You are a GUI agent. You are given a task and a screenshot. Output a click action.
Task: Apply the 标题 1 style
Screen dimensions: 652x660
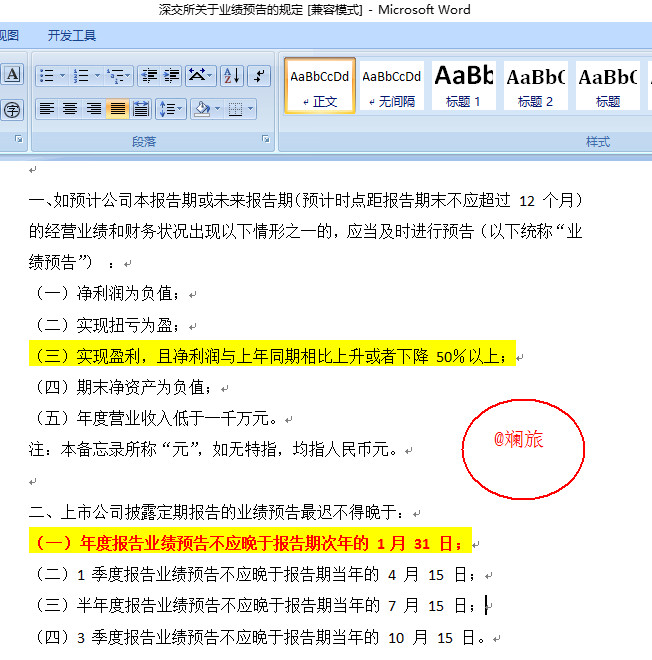[x=463, y=86]
